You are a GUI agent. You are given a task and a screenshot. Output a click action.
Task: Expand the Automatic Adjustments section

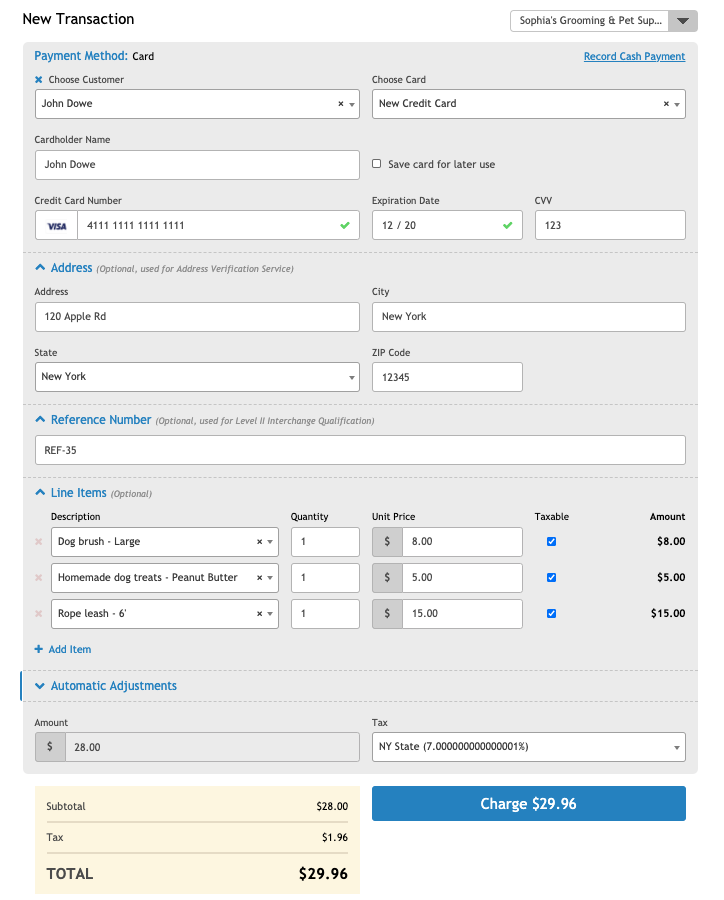click(40, 686)
